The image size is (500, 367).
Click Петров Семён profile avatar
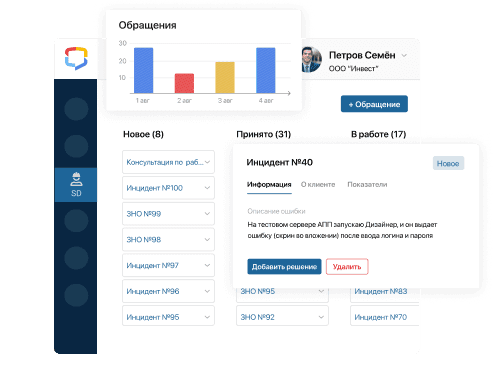coord(311,59)
